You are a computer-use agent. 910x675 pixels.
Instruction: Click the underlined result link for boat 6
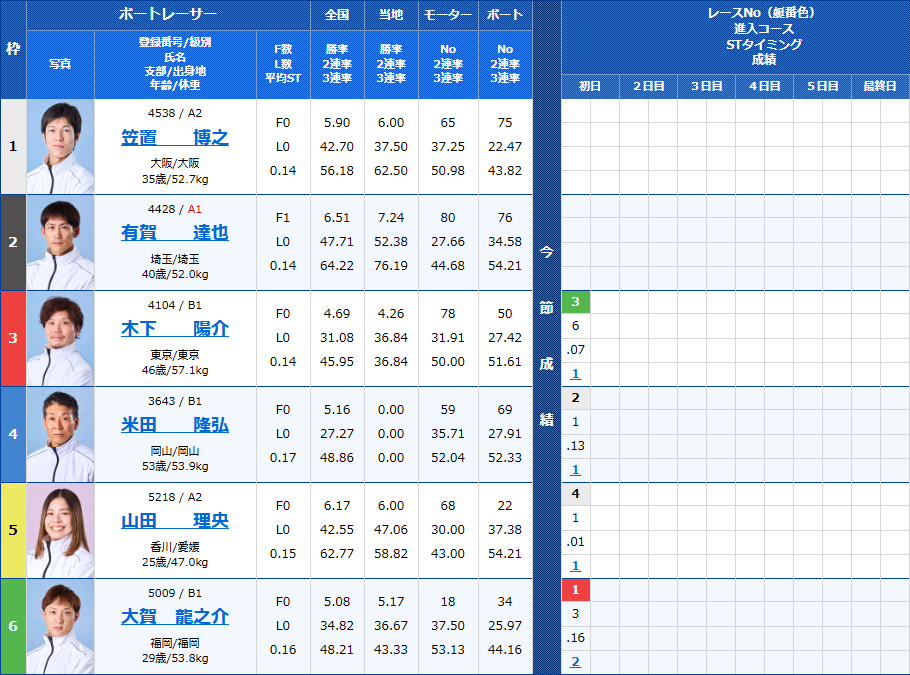(576, 661)
